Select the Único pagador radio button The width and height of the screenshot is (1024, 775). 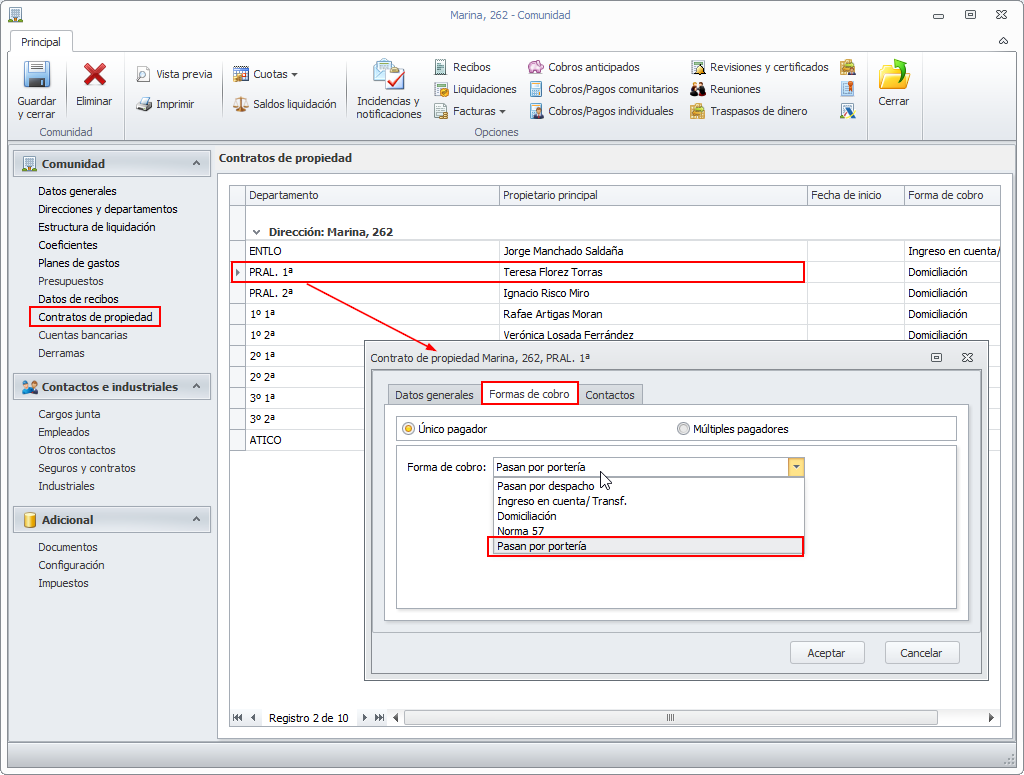[x=408, y=429]
